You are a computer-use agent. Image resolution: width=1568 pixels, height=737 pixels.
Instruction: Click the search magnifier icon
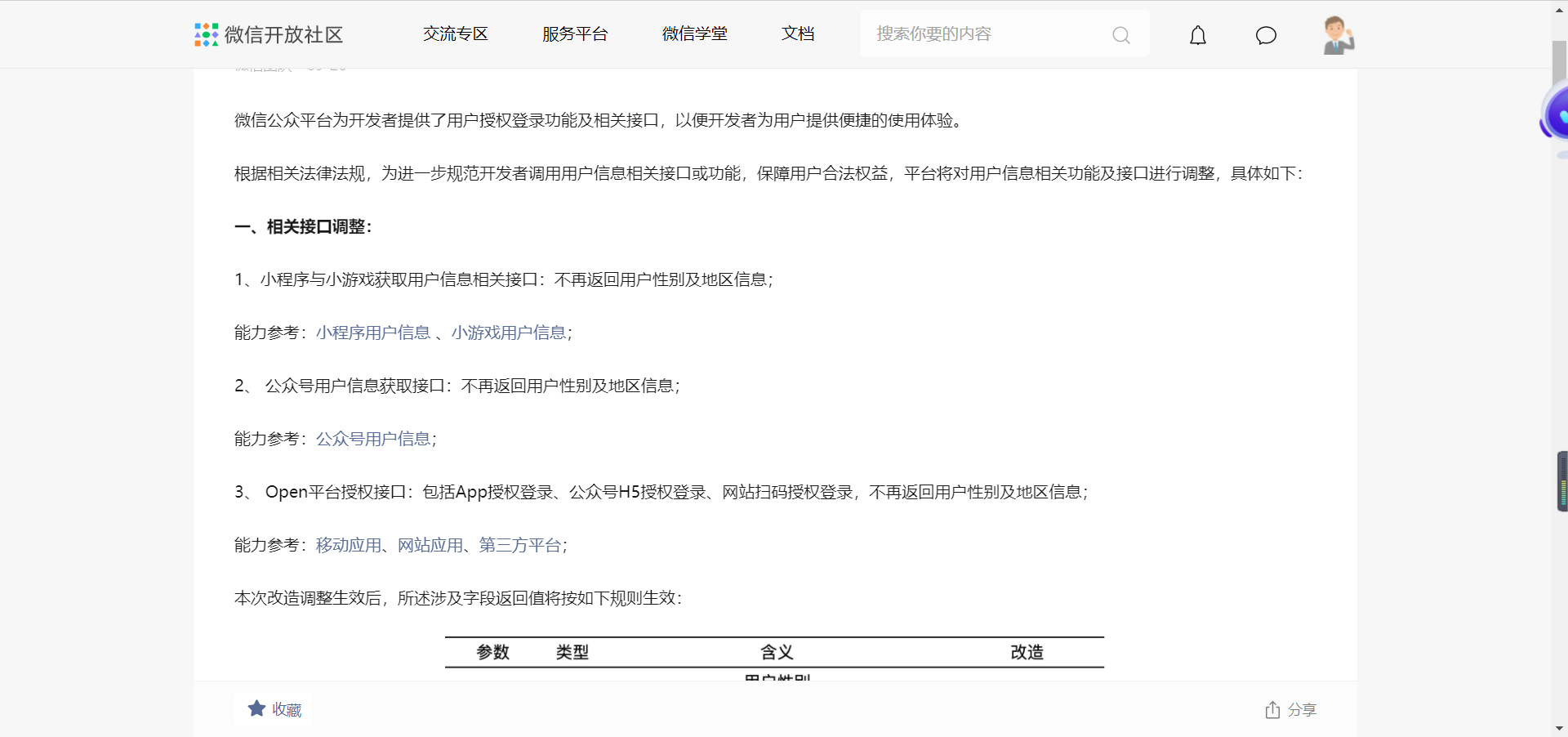click(x=1121, y=35)
